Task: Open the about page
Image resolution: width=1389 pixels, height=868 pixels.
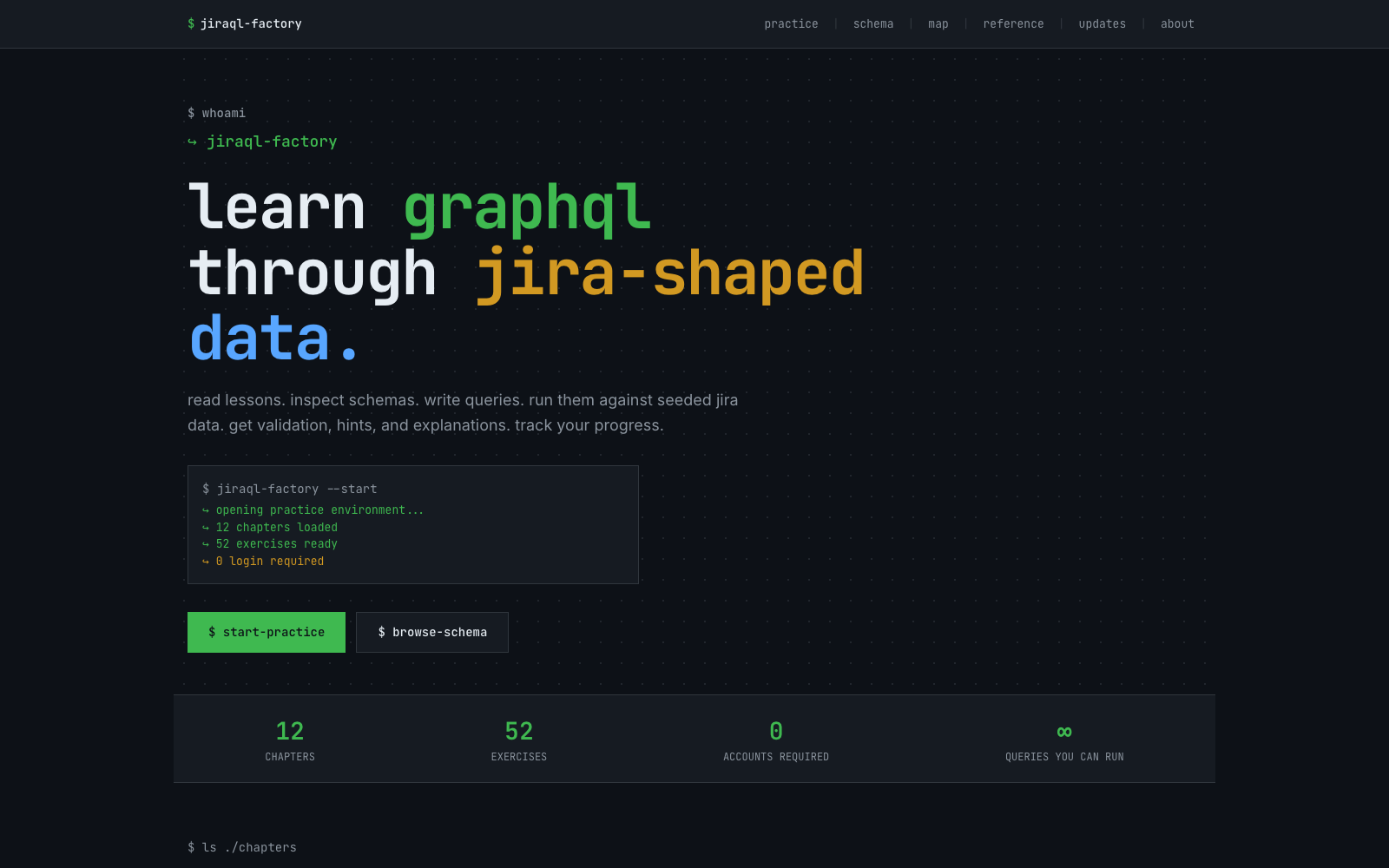Action: point(1177,23)
